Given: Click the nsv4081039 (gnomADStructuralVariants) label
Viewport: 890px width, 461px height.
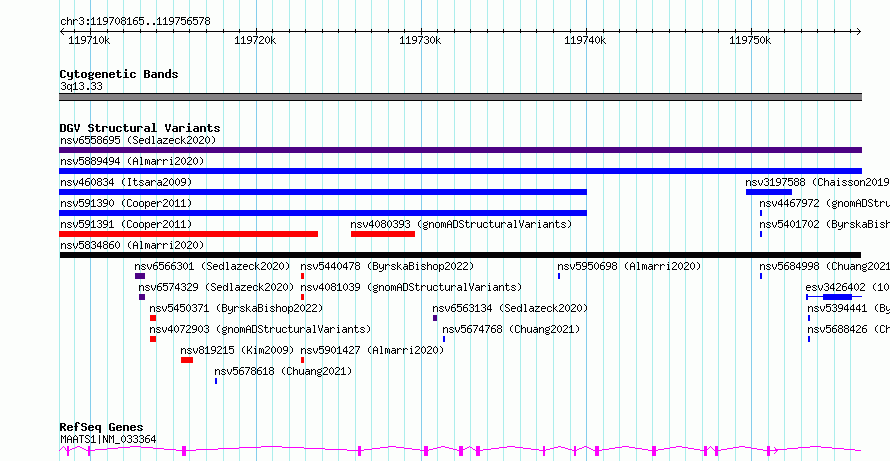Looking at the screenshot, I should click(411, 287).
